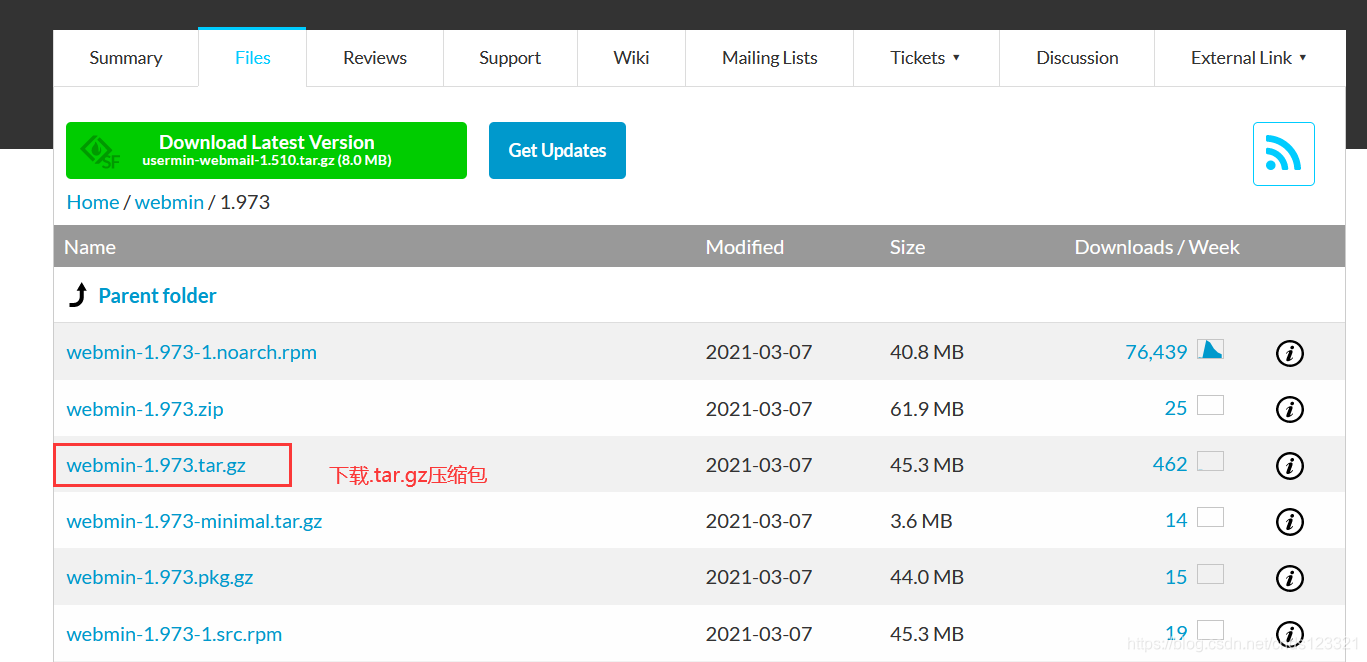Download webmin-1.973.tar.gz file
1367x662 pixels.
[156, 465]
